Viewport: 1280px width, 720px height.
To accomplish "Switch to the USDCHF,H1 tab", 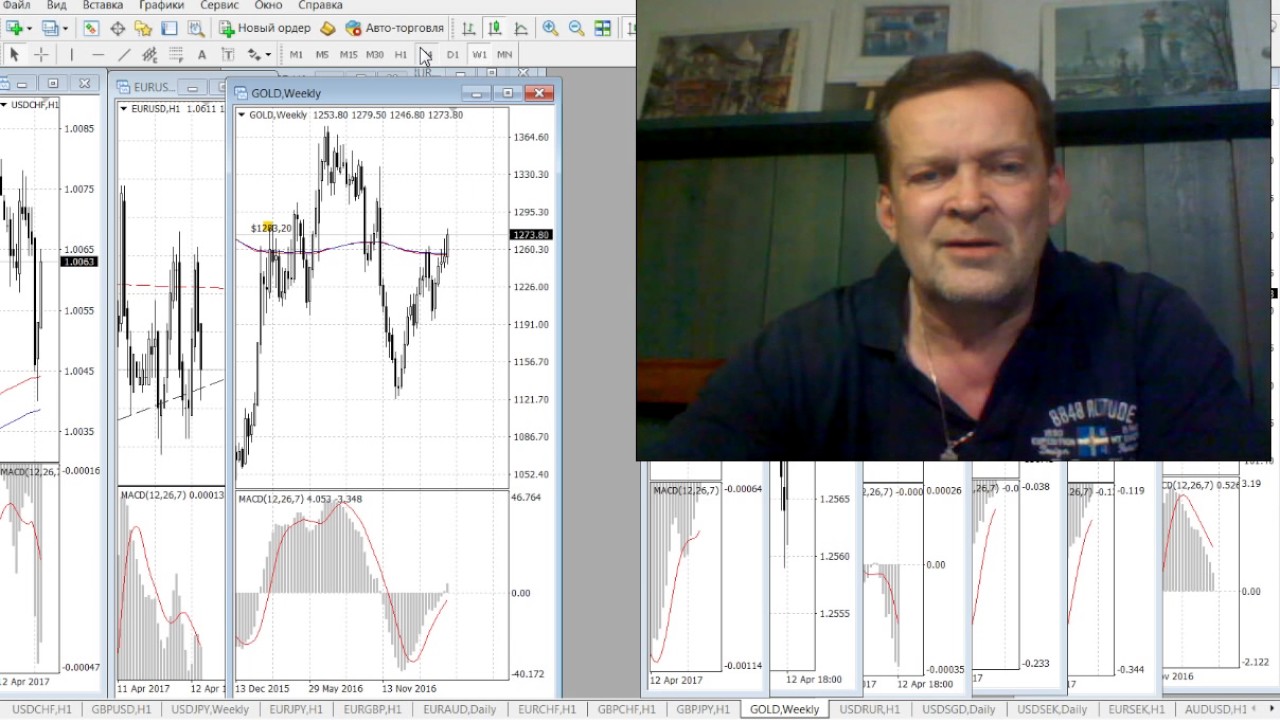I will coord(41,709).
